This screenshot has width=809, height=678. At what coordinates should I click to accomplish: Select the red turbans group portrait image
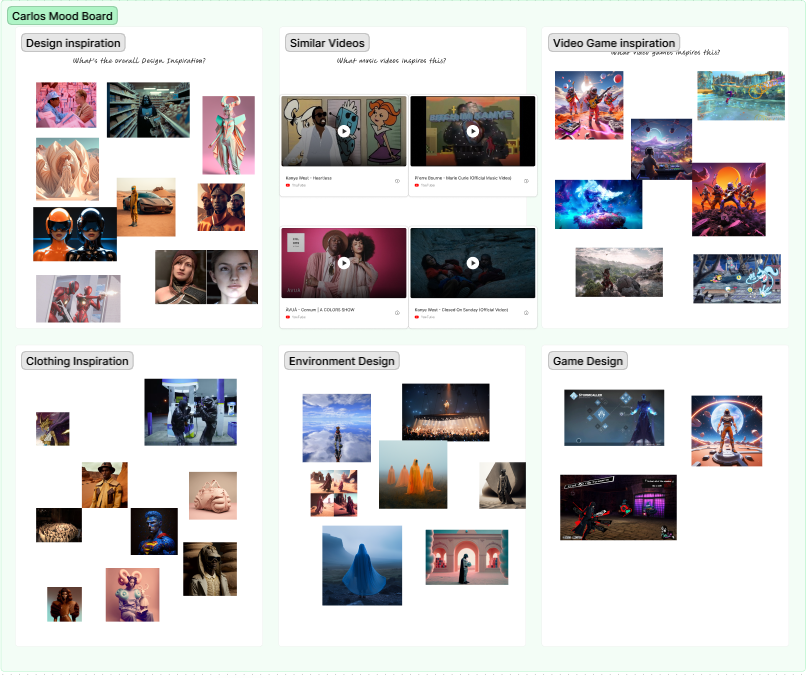pos(221,207)
